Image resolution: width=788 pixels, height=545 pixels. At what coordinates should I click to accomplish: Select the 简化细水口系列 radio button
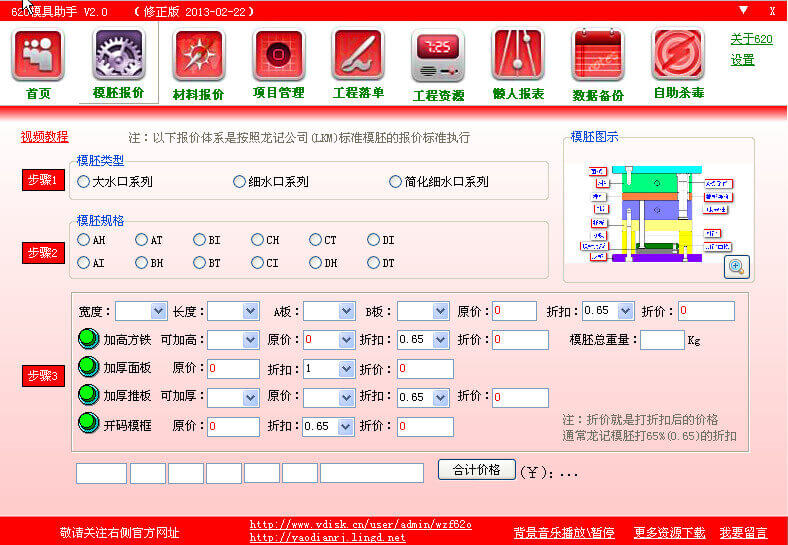tap(395, 182)
